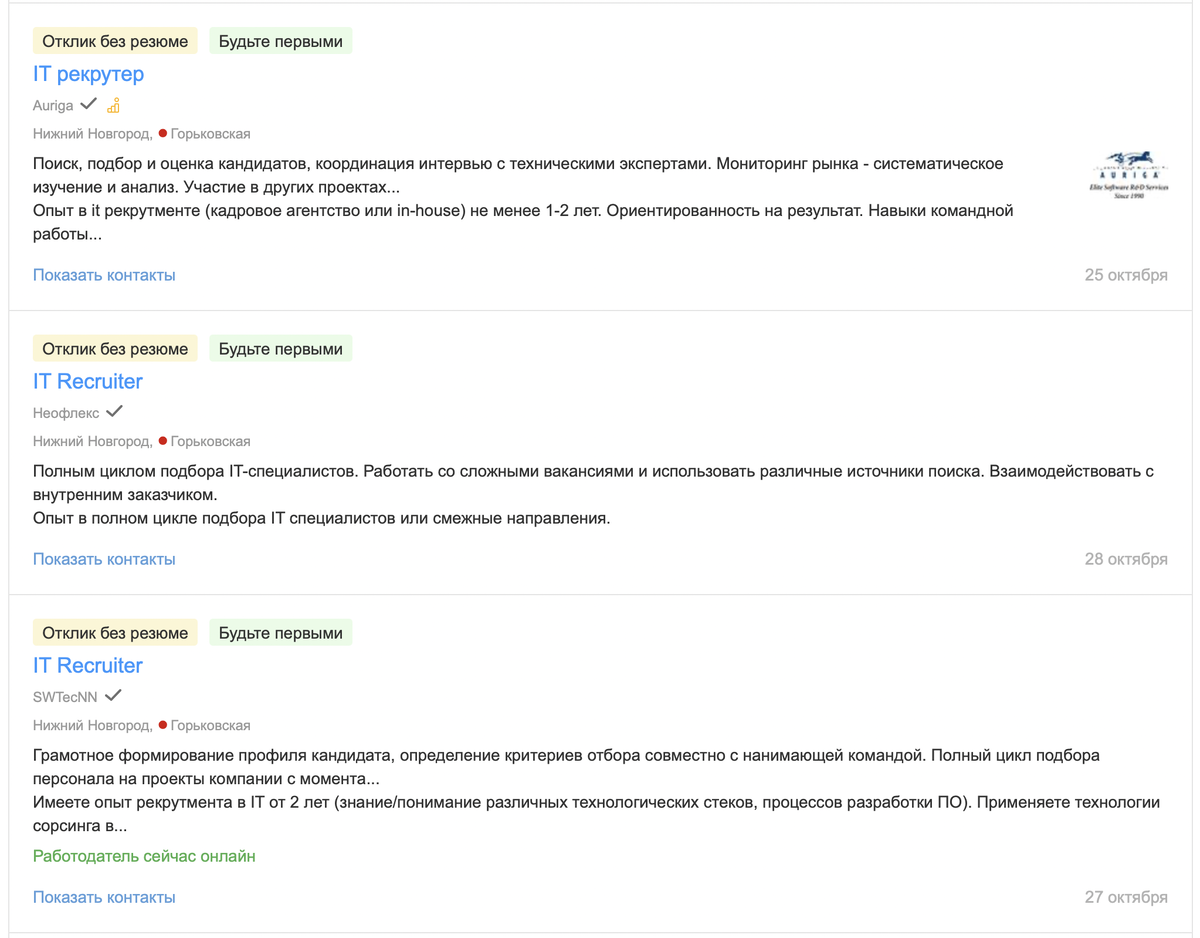The image size is (1200, 938).
Task: Click the verified checkmark next to Auriga
Action: (89, 104)
